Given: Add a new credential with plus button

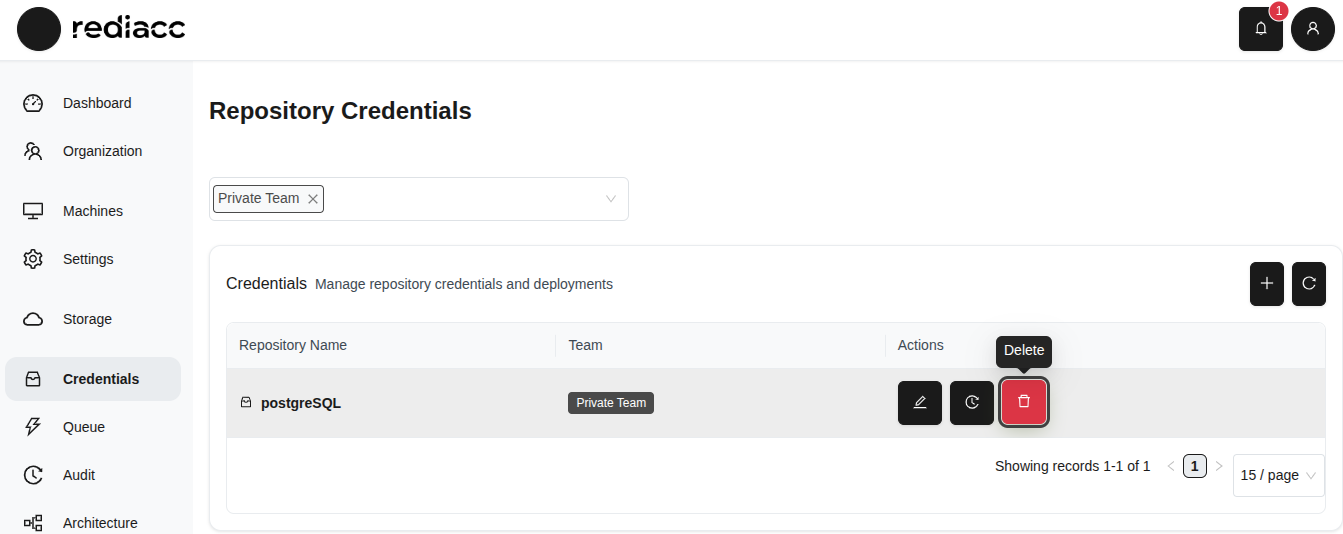Looking at the screenshot, I should click(x=1266, y=284).
